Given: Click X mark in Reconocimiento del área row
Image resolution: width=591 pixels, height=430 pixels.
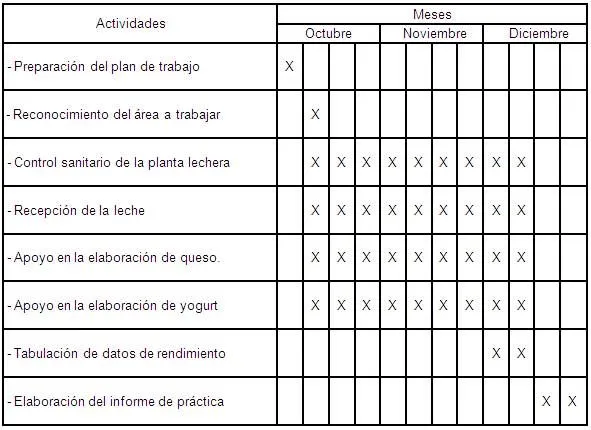Looking at the screenshot, I should [x=315, y=114].
